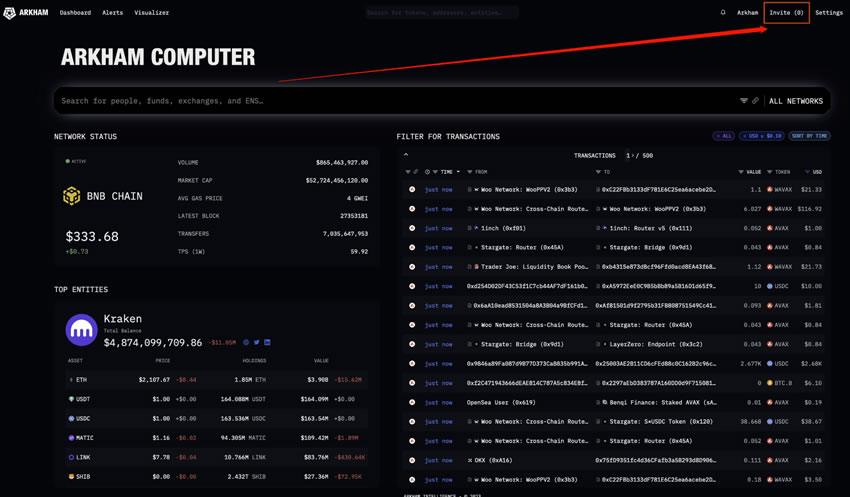
Task: Open the 1inch: Router v5 (0x111) address
Action: coord(651,228)
